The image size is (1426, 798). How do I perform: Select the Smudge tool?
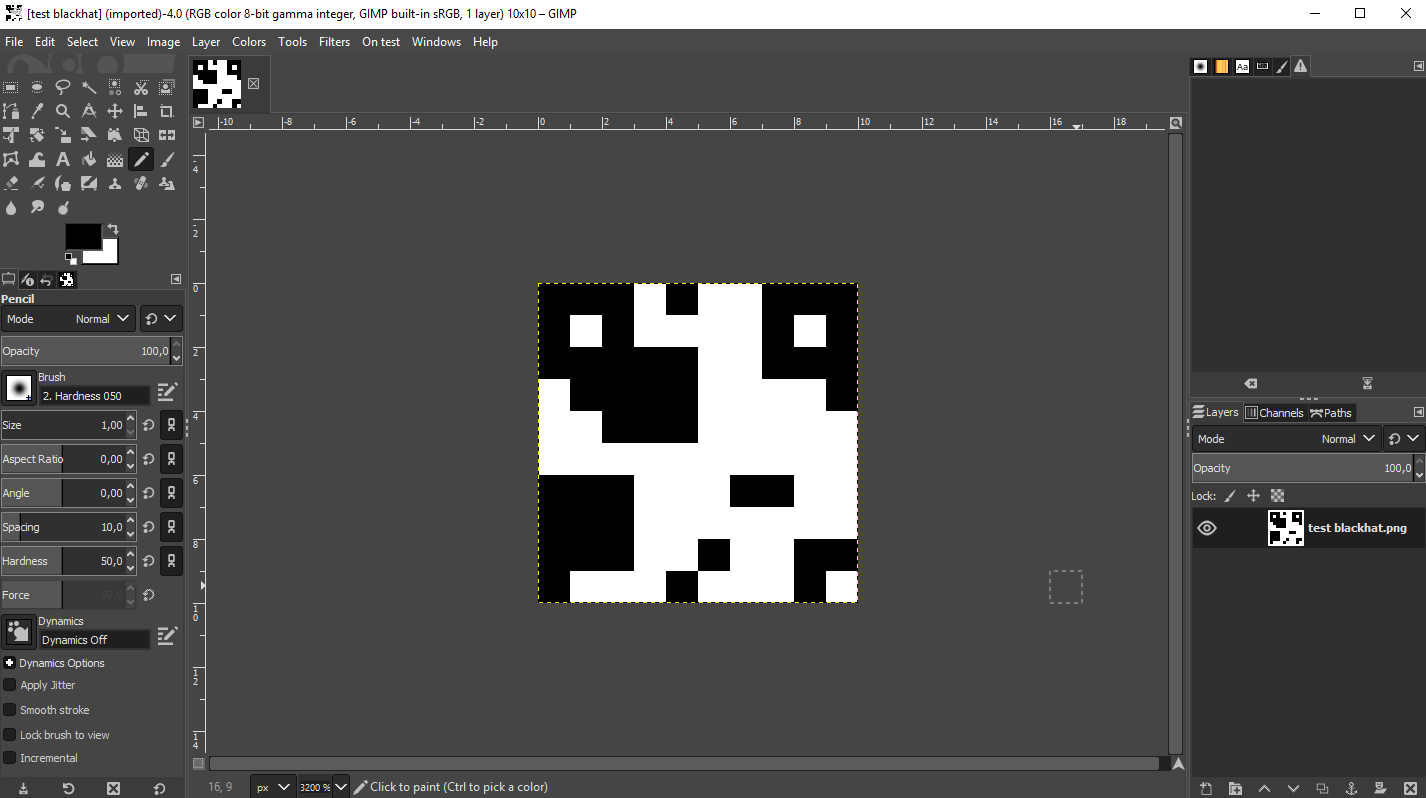pos(37,207)
